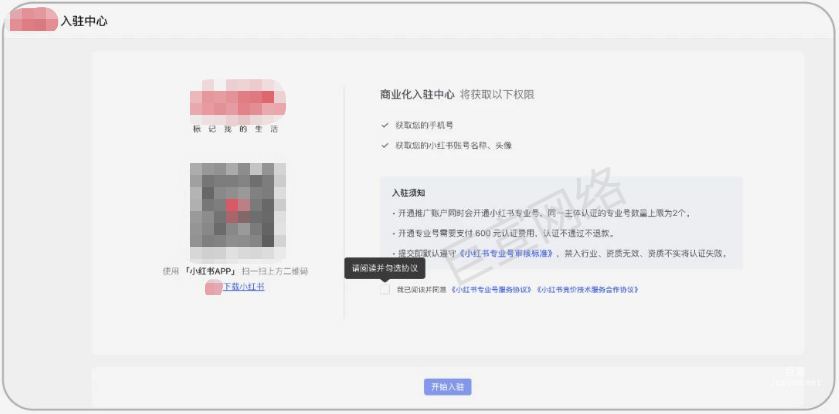Click the small icon left of 下载小红书
The image size is (839, 414).
[213, 287]
